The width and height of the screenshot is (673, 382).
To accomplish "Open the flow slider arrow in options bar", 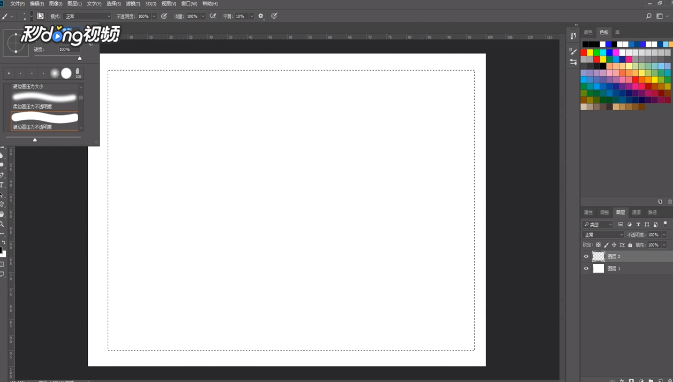I will [203, 16].
